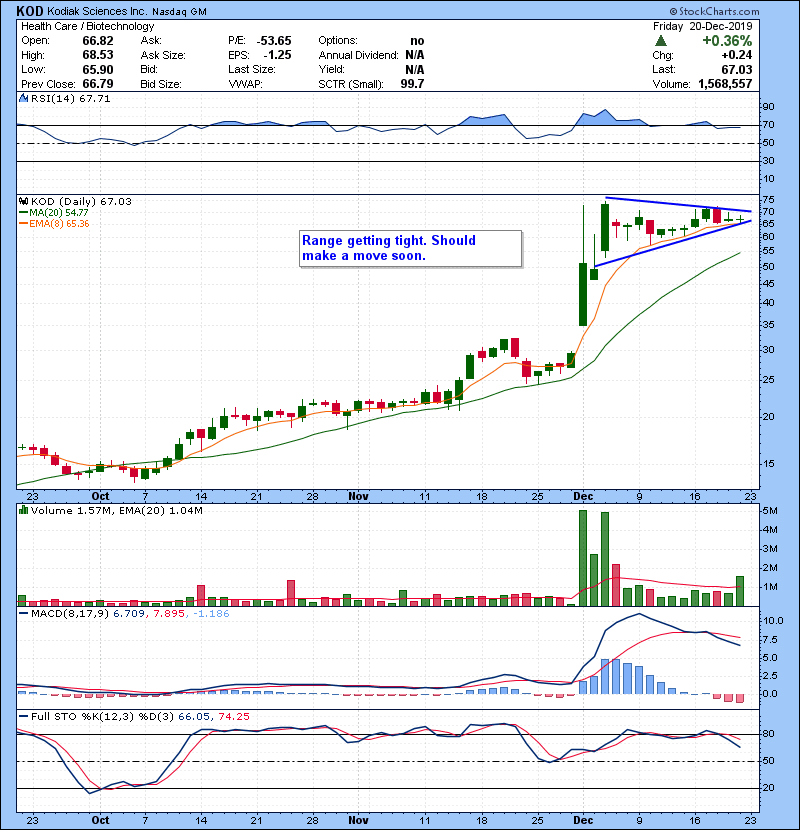Click the 10.0 label on MACD axis

pos(772,620)
